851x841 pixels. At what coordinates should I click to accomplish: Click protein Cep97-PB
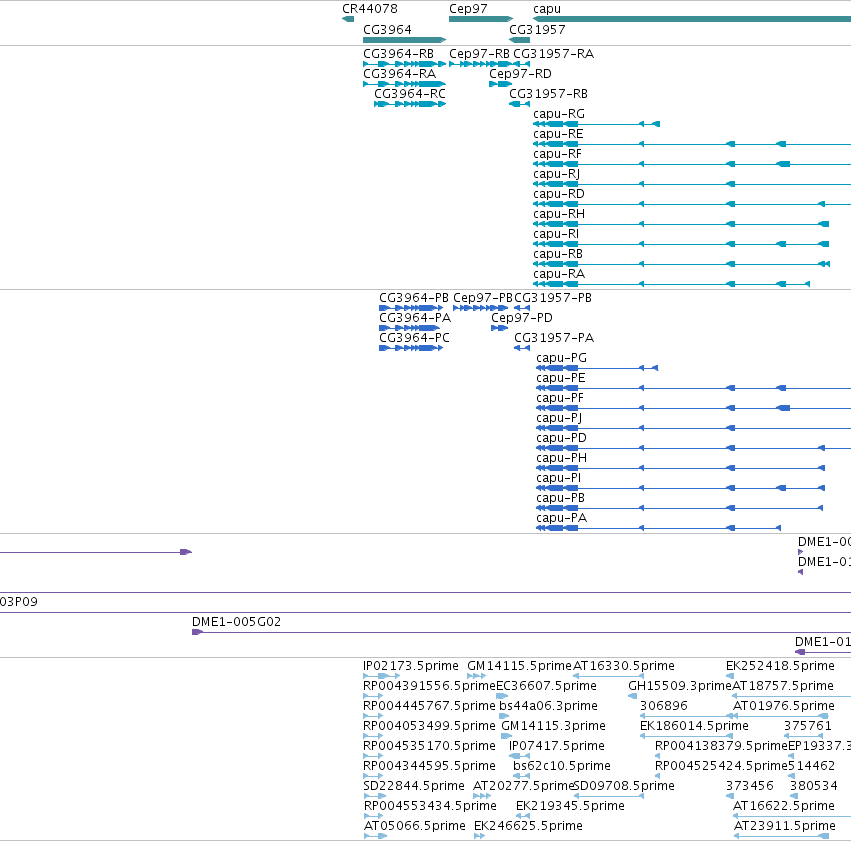coord(480,308)
